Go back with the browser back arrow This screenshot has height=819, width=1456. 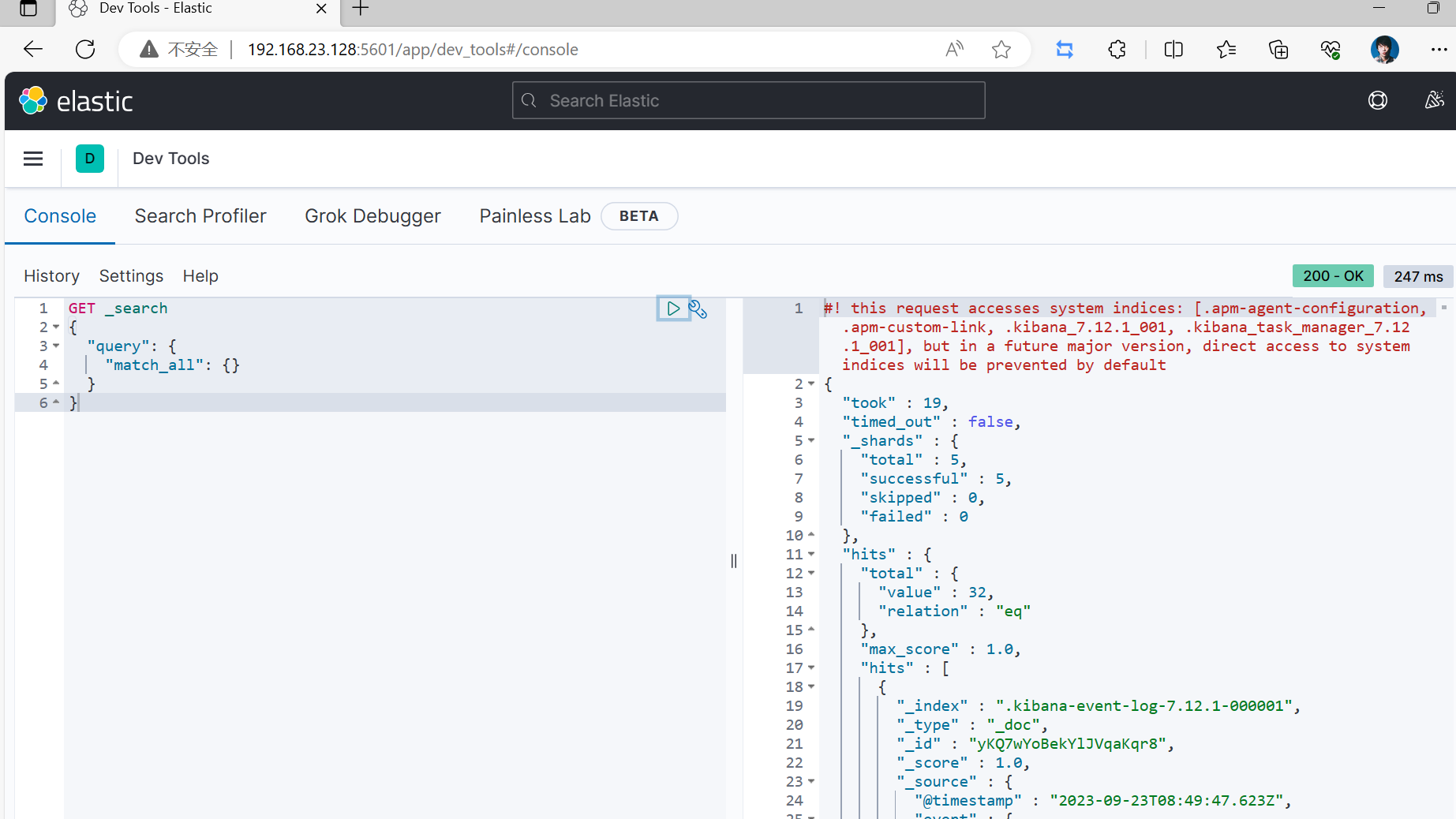coord(33,49)
